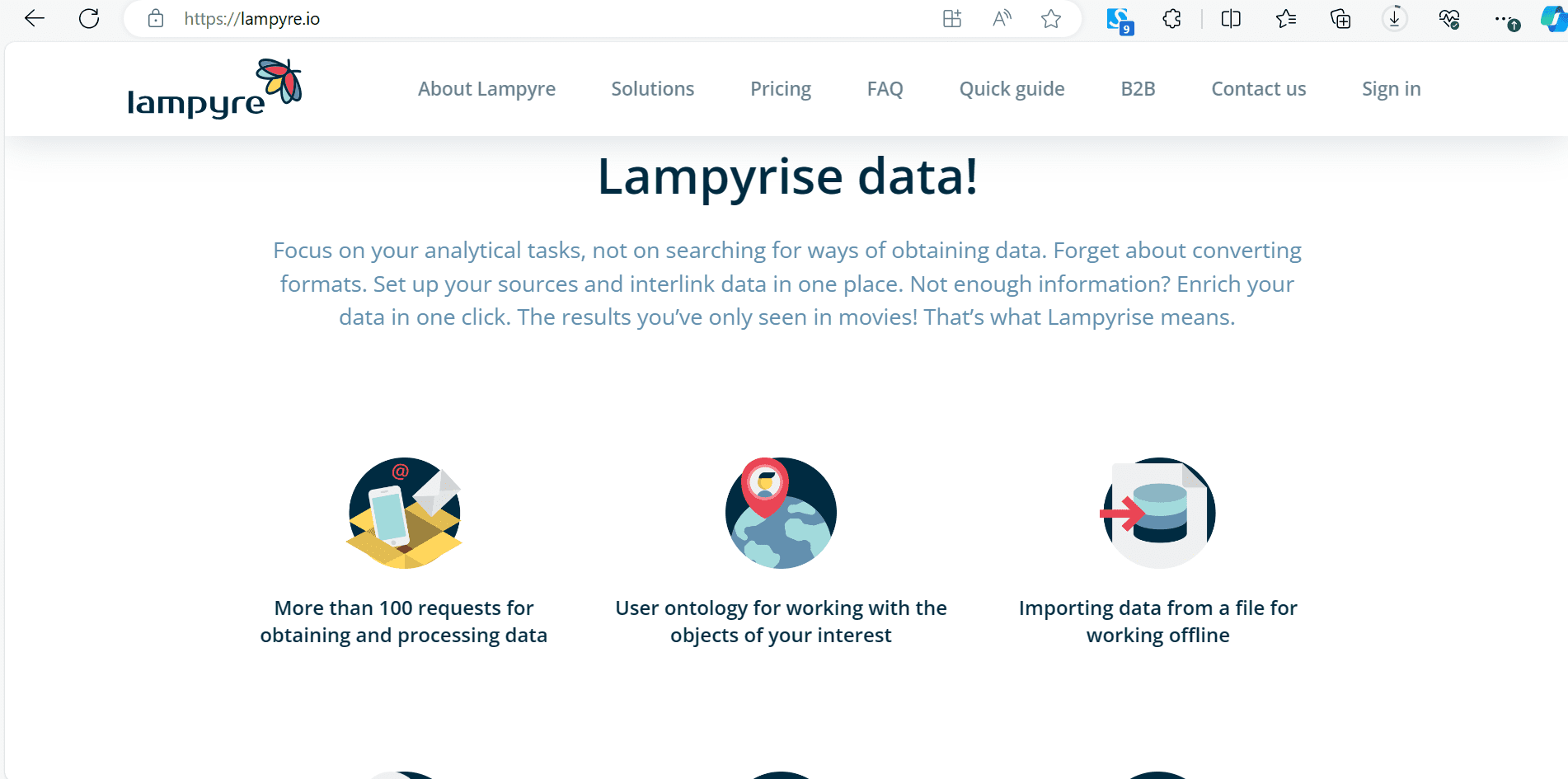The image size is (1568, 779).
Task: Add this page to favorites with the star
Action: click(x=1051, y=18)
